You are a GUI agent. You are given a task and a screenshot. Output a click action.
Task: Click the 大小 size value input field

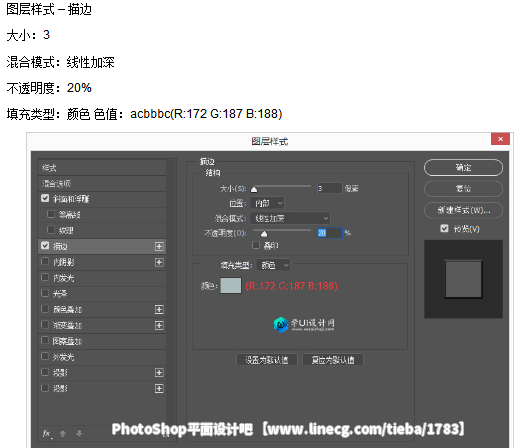[x=329, y=188]
